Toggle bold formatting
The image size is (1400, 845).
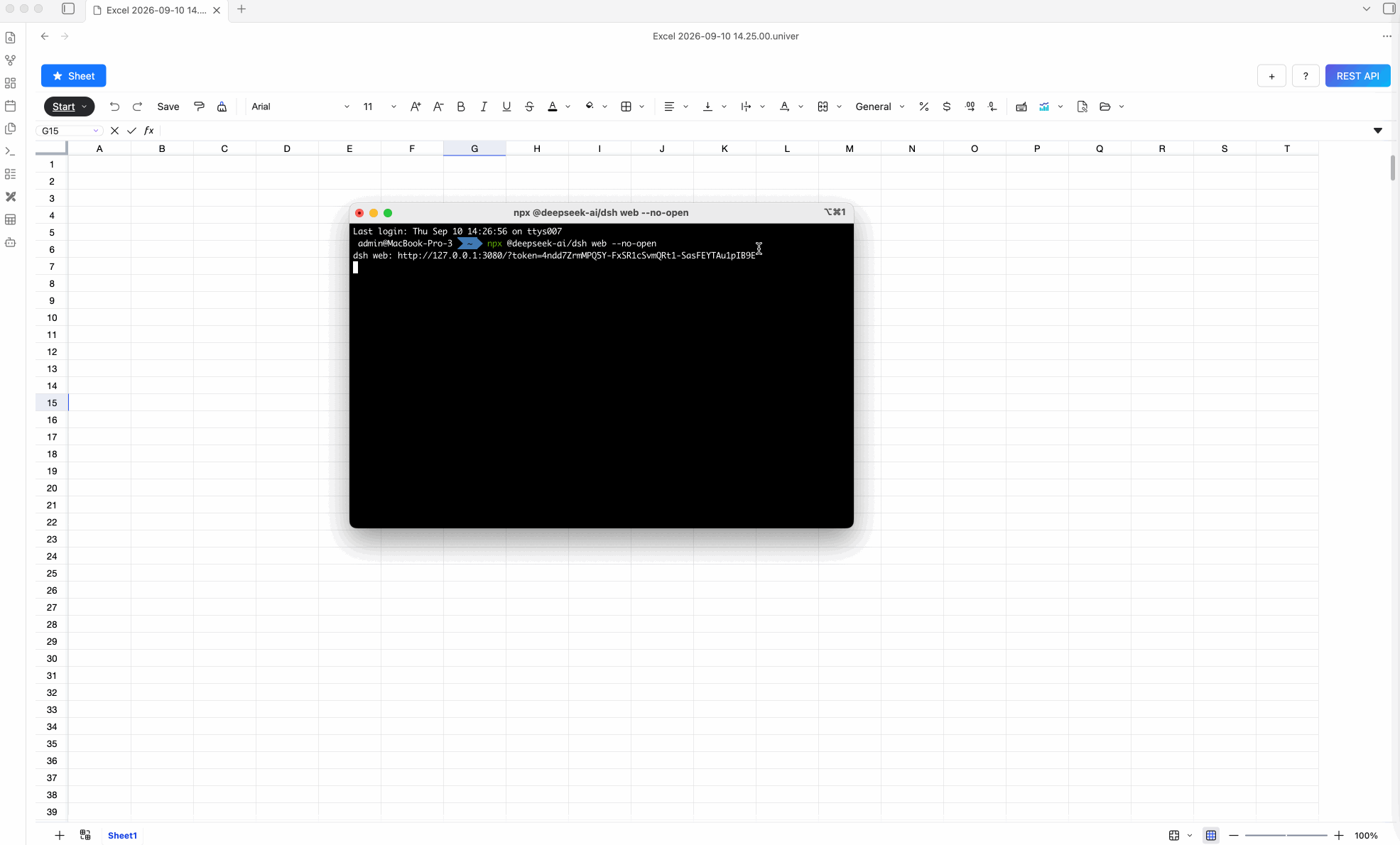coord(461,107)
